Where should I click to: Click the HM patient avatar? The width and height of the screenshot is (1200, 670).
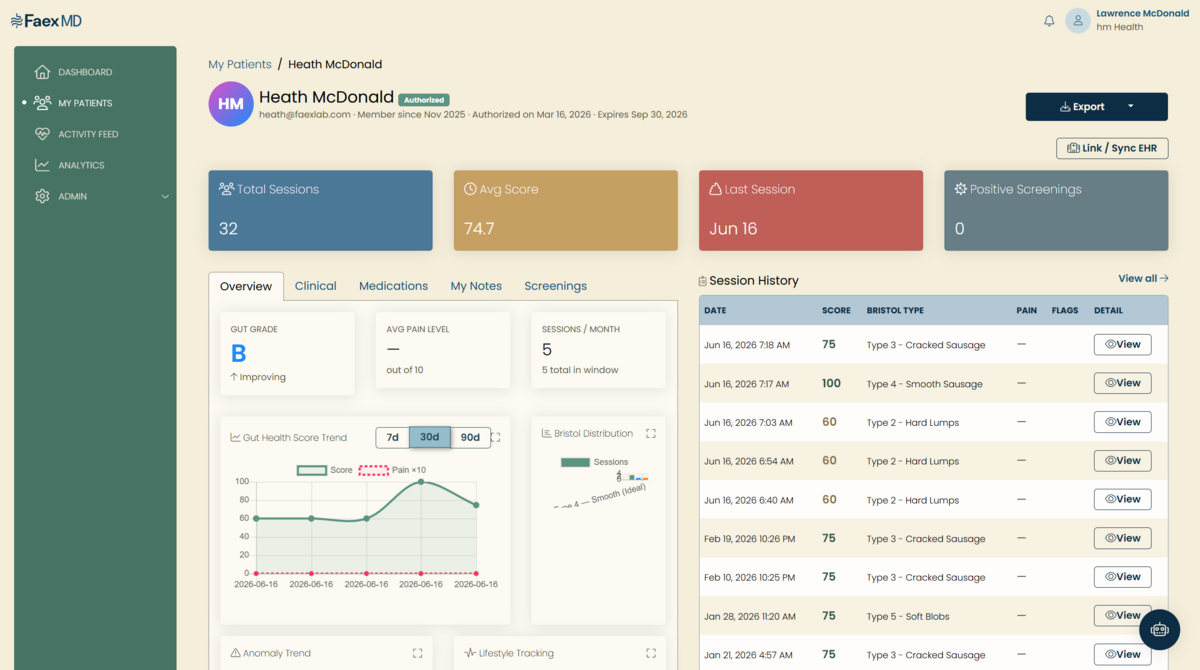[231, 104]
